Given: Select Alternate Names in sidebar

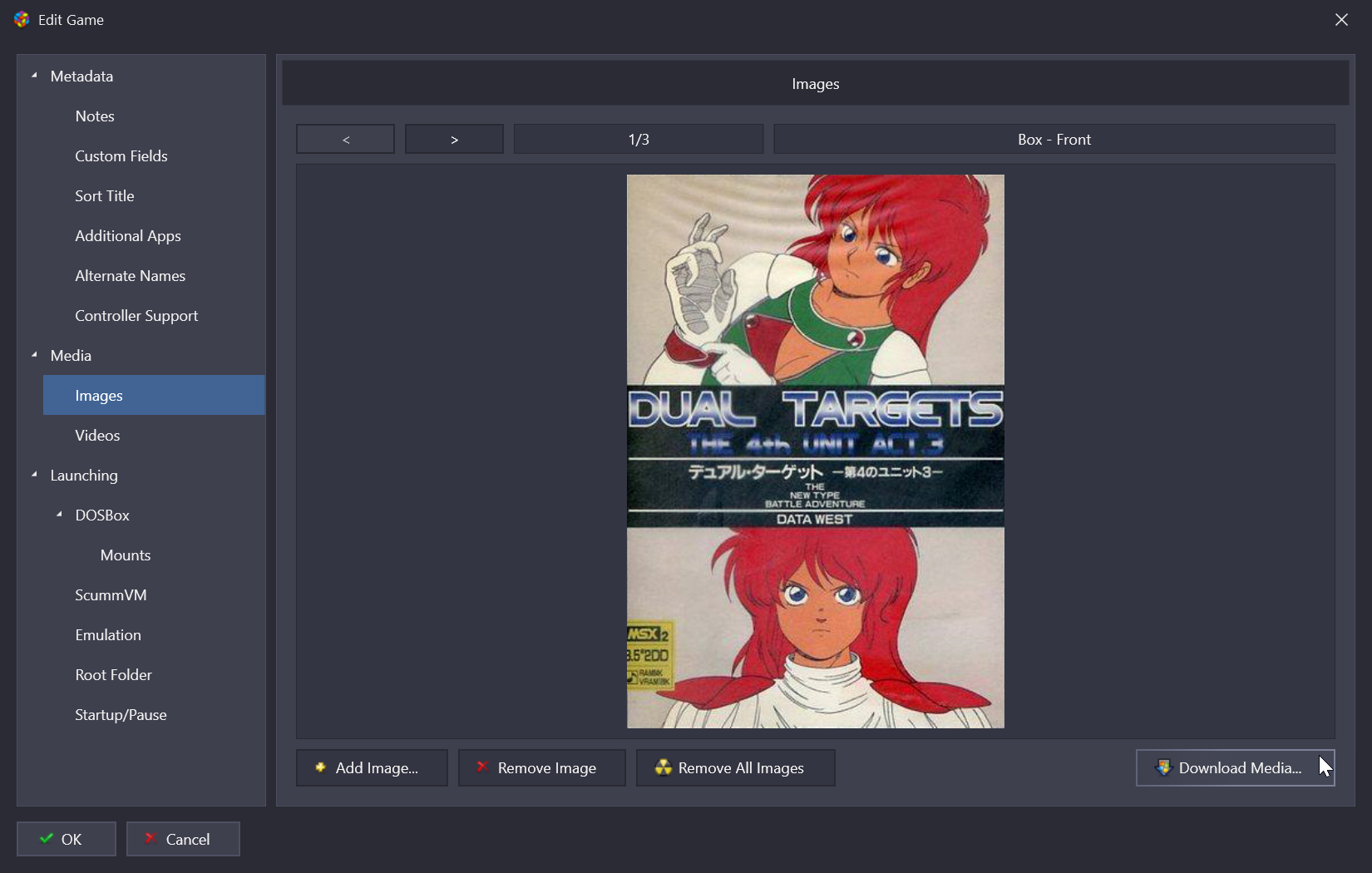Looking at the screenshot, I should tap(131, 276).
